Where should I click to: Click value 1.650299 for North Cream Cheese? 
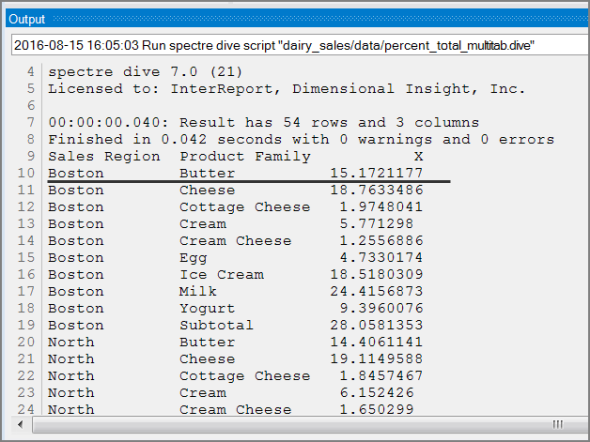point(377,410)
